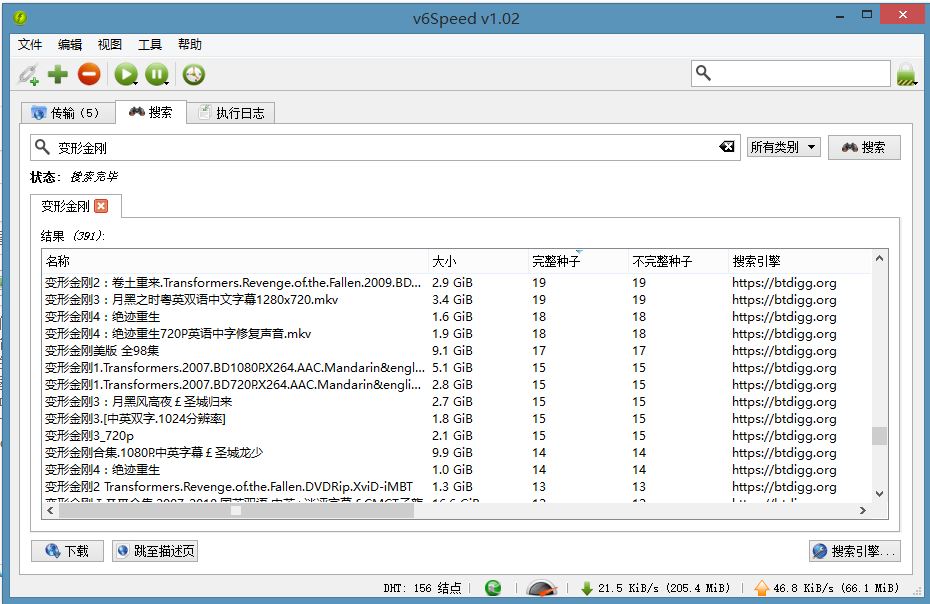Expand the 所有类别 category dropdown
Image resolution: width=930 pixels, height=604 pixels.
(x=783, y=147)
